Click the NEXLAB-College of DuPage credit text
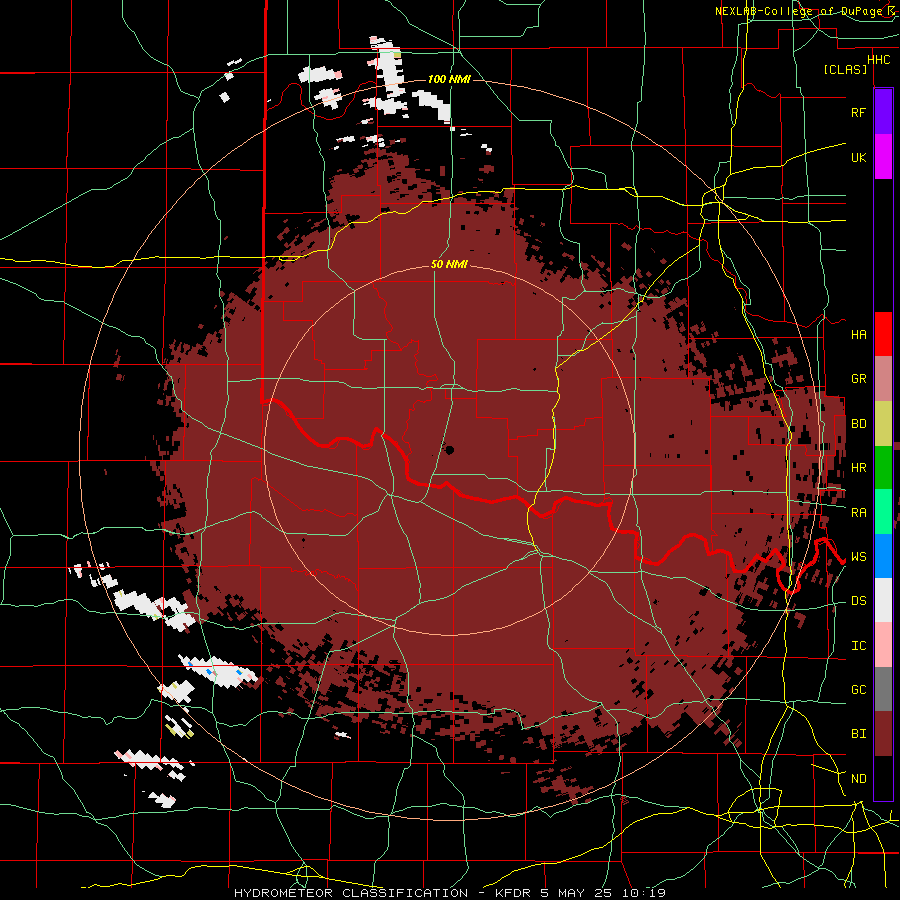This screenshot has height=900, width=900. pyautogui.click(x=806, y=11)
